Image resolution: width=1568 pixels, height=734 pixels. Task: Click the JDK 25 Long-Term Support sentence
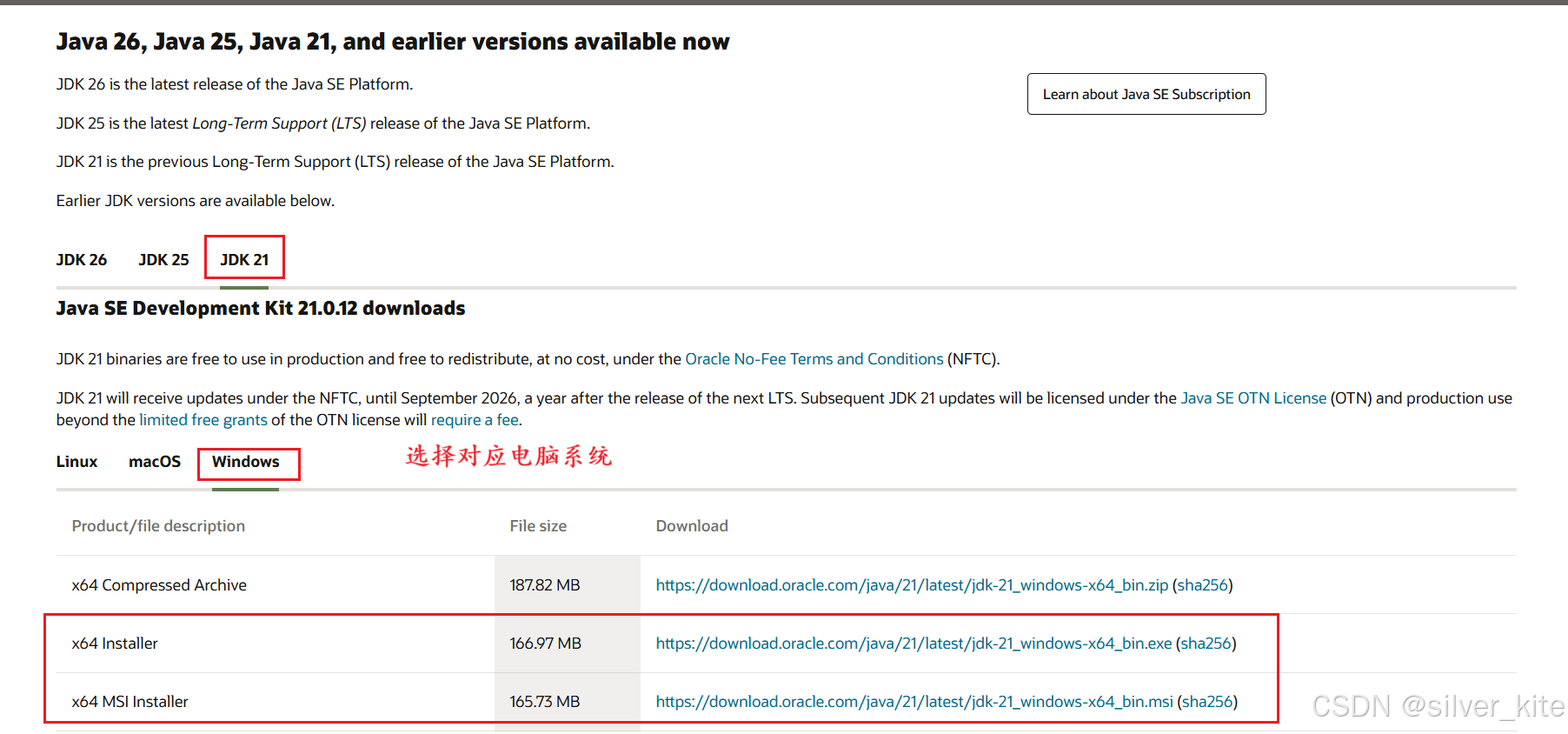[x=323, y=123]
